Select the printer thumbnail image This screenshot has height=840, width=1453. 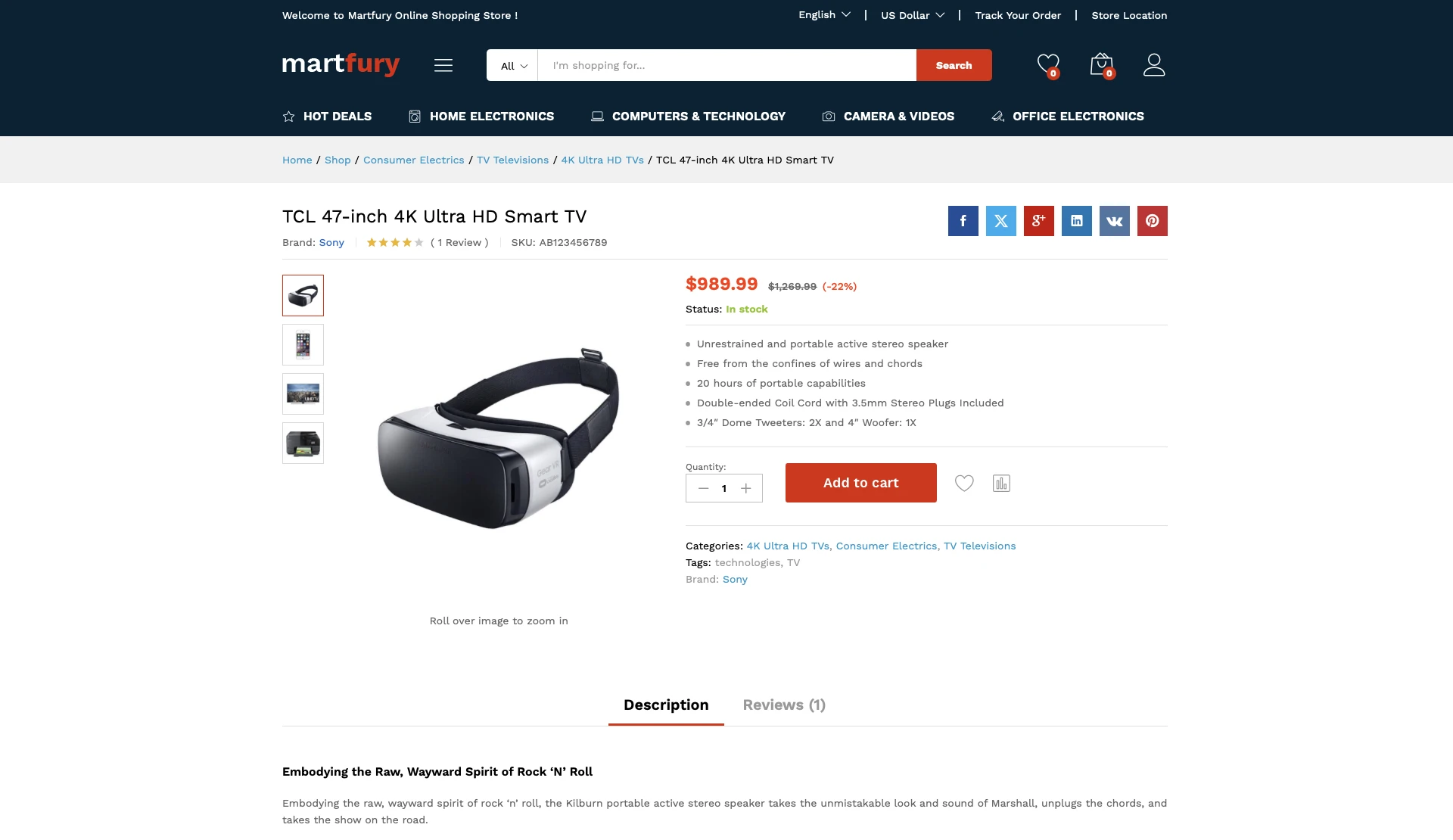click(x=303, y=443)
